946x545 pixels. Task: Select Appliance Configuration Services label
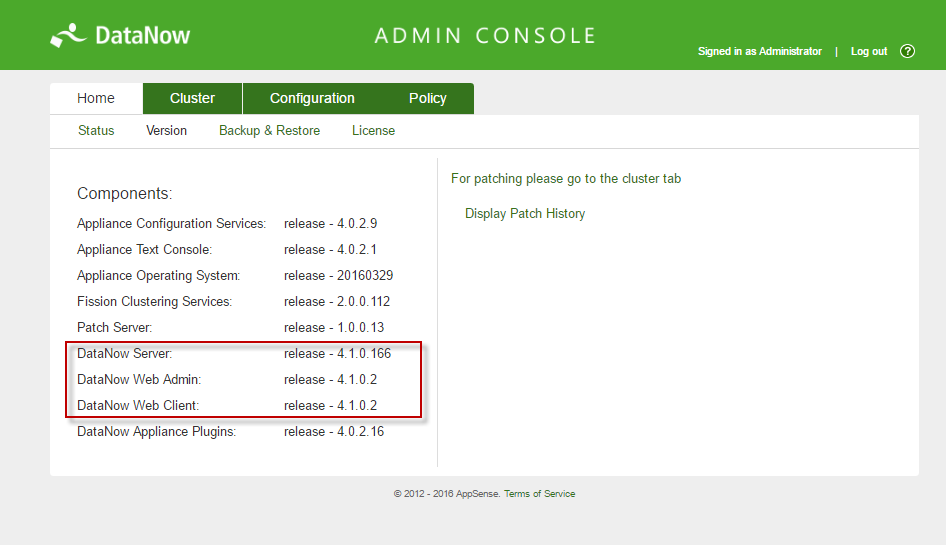pyautogui.click(x=171, y=223)
